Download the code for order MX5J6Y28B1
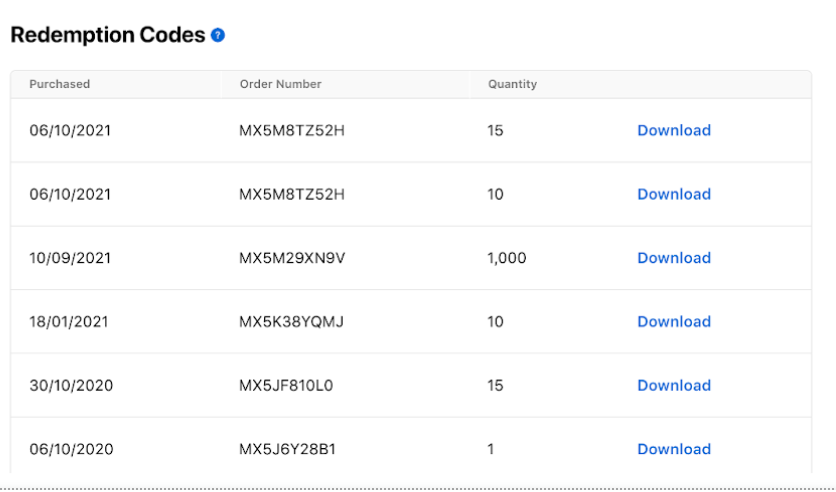Image resolution: width=836 pixels, height=492 pixels. click(x=674, y=449)
